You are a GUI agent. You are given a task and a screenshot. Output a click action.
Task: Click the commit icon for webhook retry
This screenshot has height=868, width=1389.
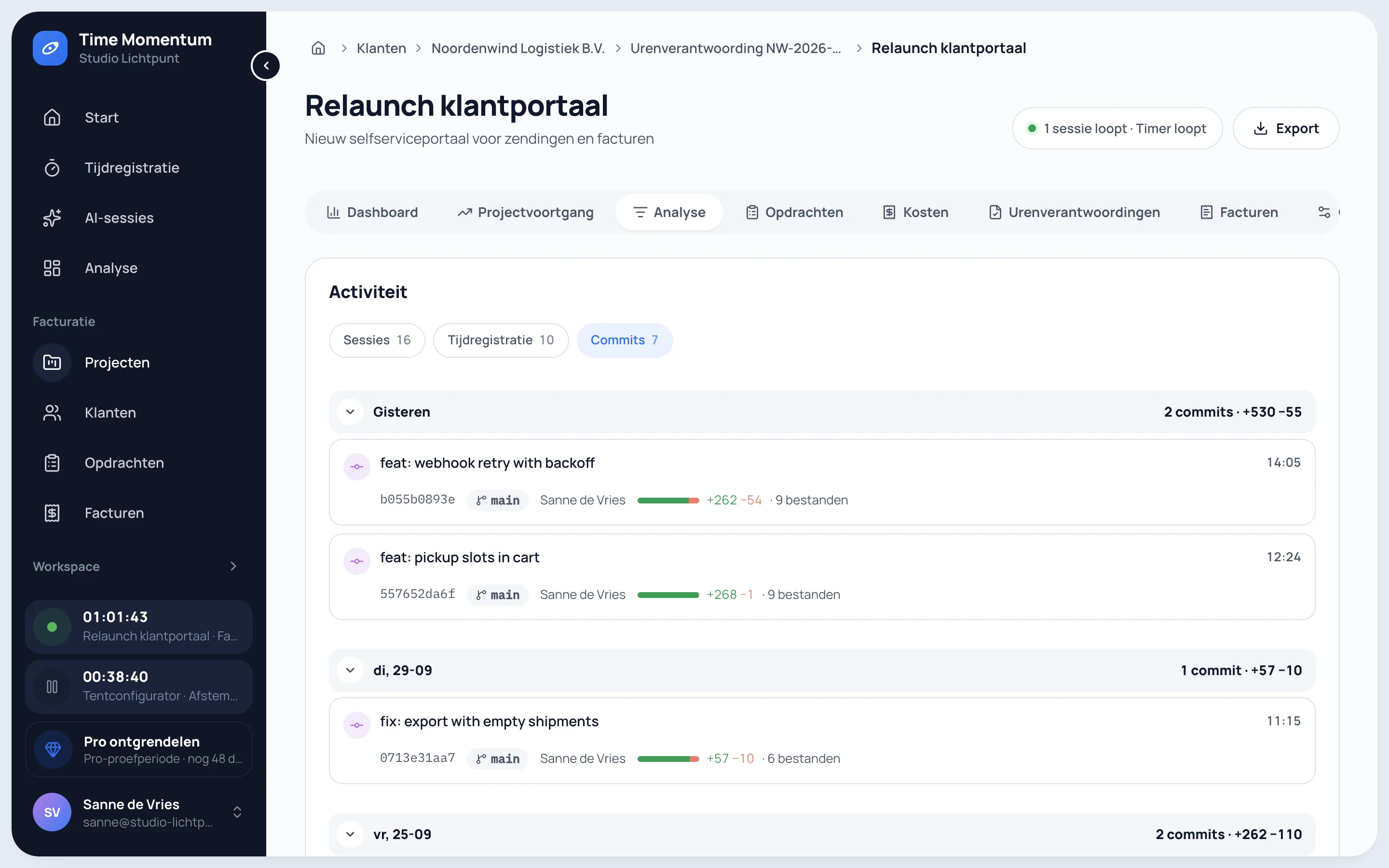coord(357,467)
